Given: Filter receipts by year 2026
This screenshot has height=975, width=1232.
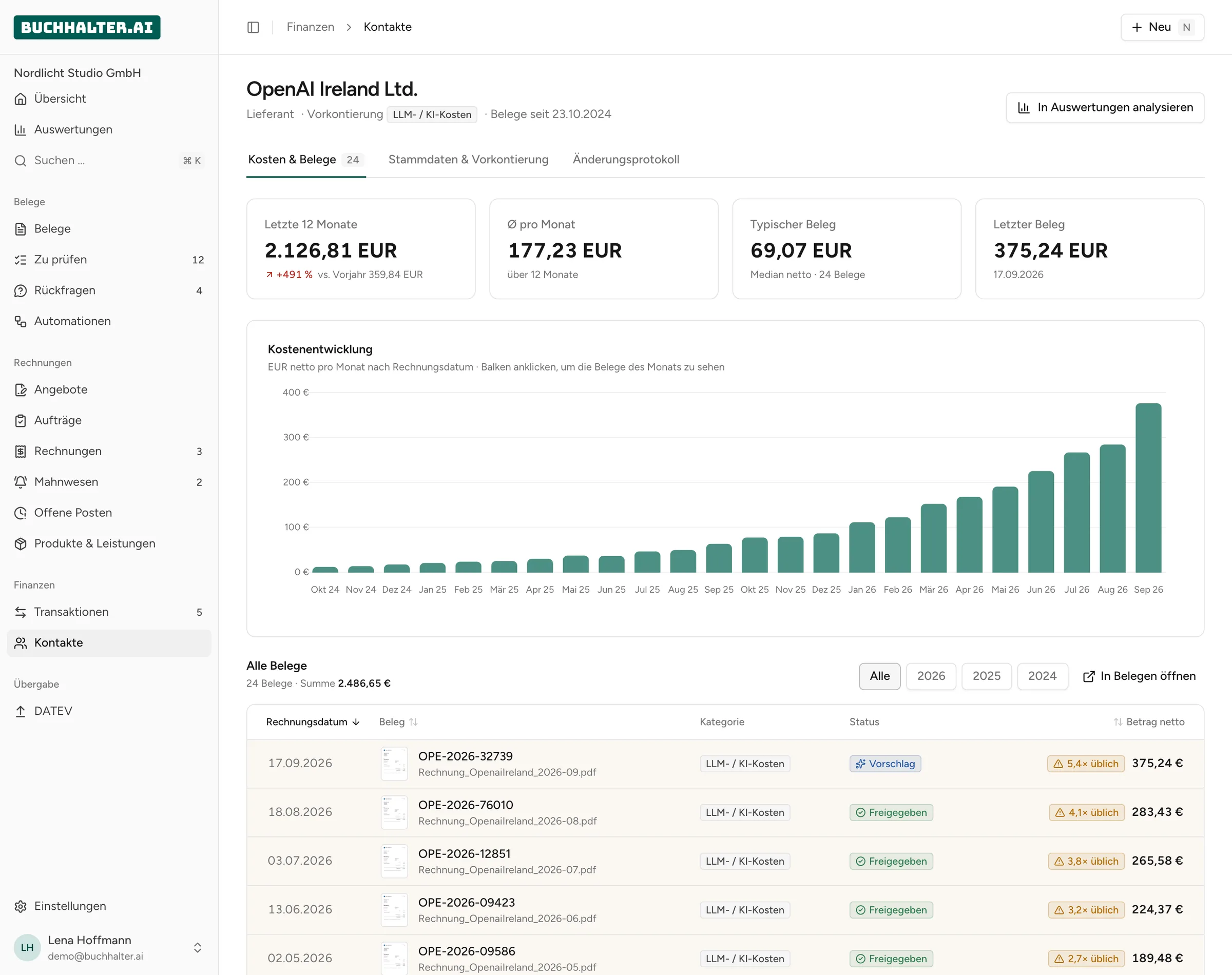Looking at the screenshot, I should click(931, 676).
